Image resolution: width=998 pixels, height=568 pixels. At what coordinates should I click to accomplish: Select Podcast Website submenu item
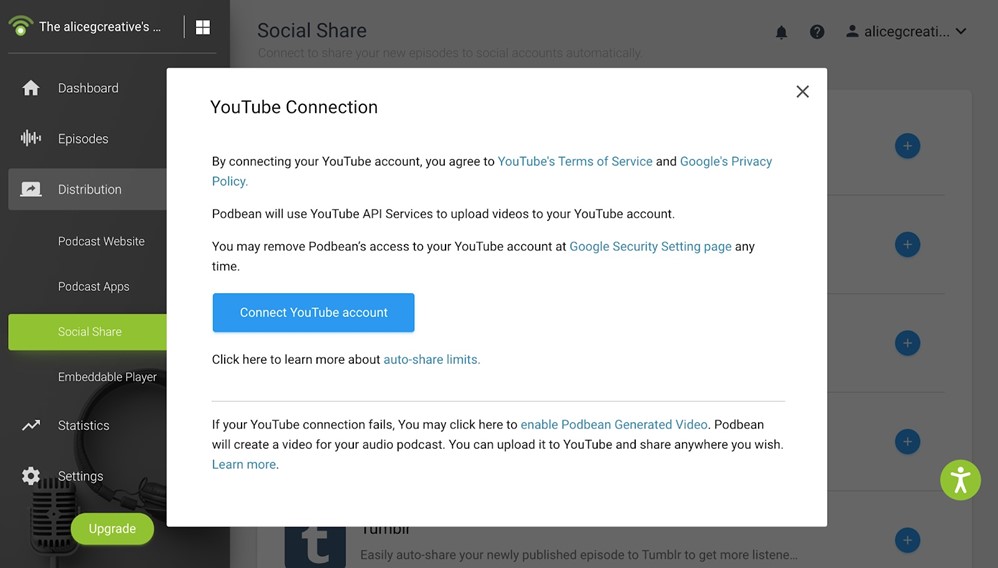(x=101, y=241)
